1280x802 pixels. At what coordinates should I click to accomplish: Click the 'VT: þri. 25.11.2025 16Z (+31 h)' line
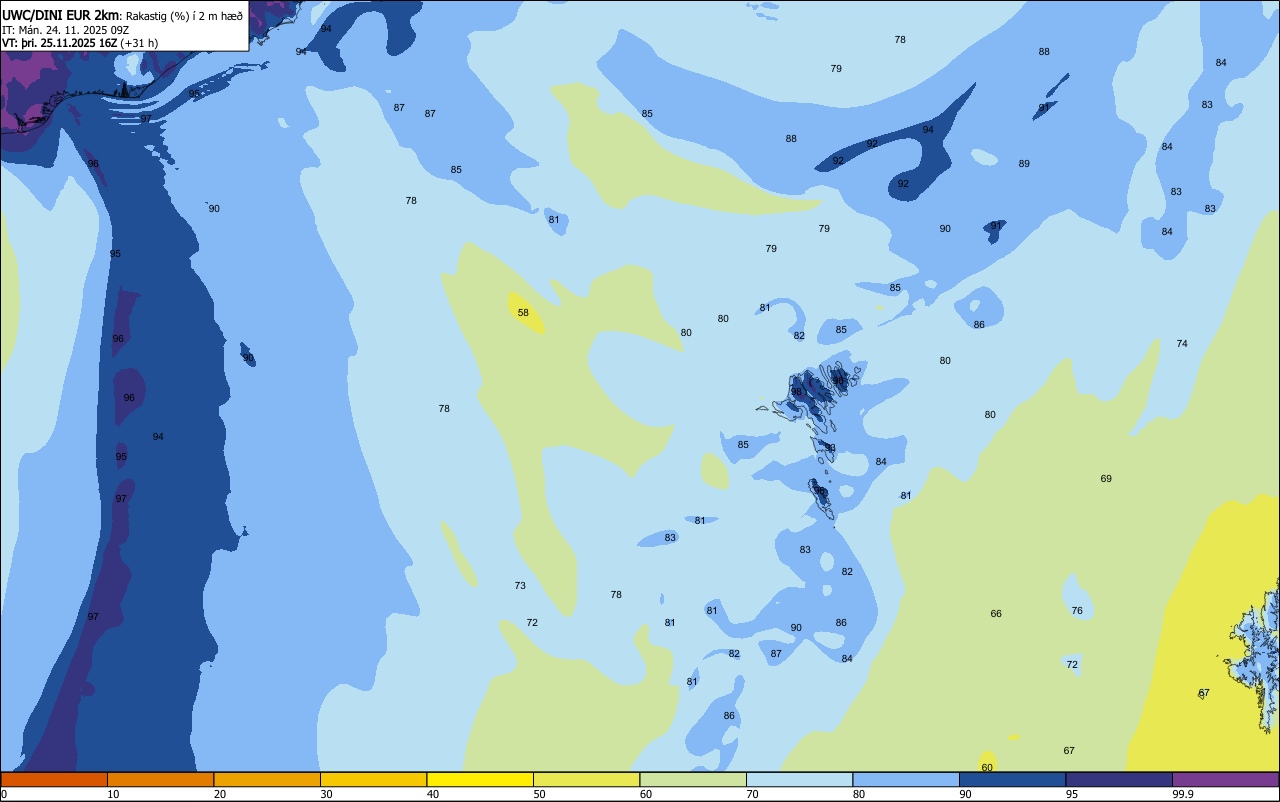coord(80,43)
